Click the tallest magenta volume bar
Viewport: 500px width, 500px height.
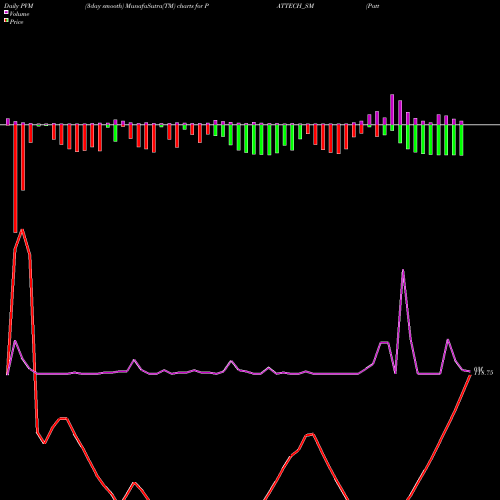392,110
